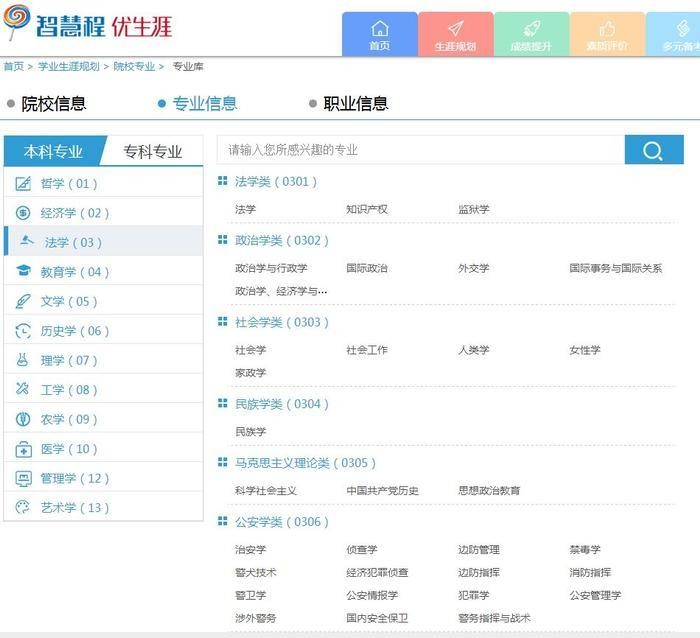Open the 公安学类 (0306) category heading
Image resolution: width=700 pixels, height=638 pixels.
pyautogui.click(x=282, y=521)
